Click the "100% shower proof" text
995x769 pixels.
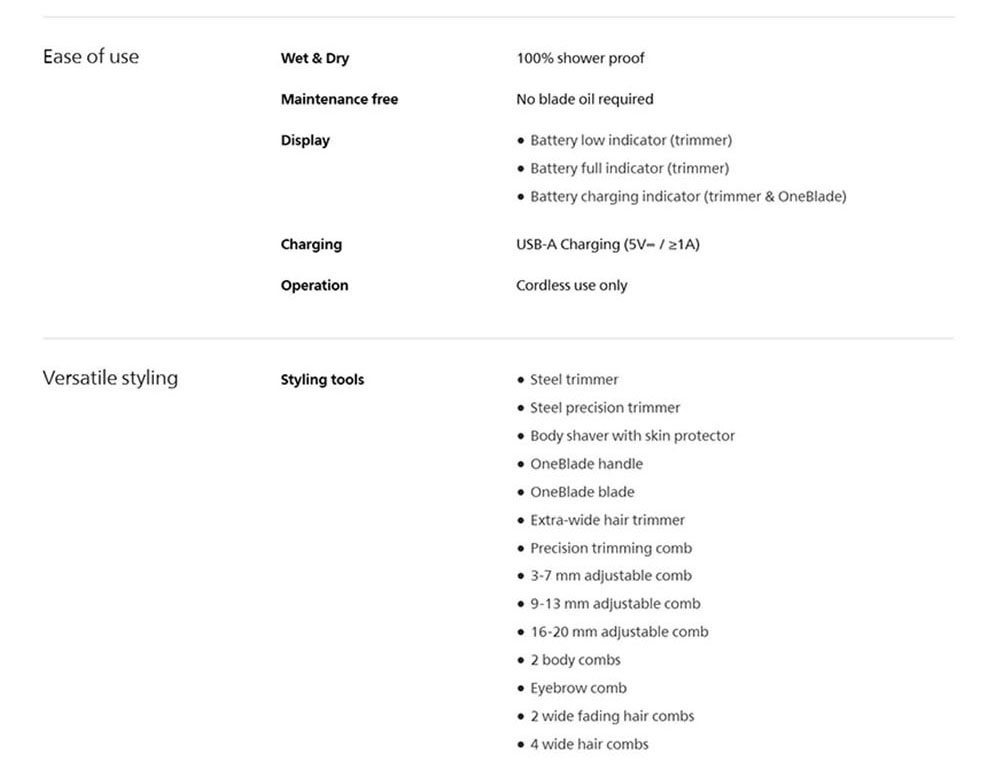pos(580,58)
